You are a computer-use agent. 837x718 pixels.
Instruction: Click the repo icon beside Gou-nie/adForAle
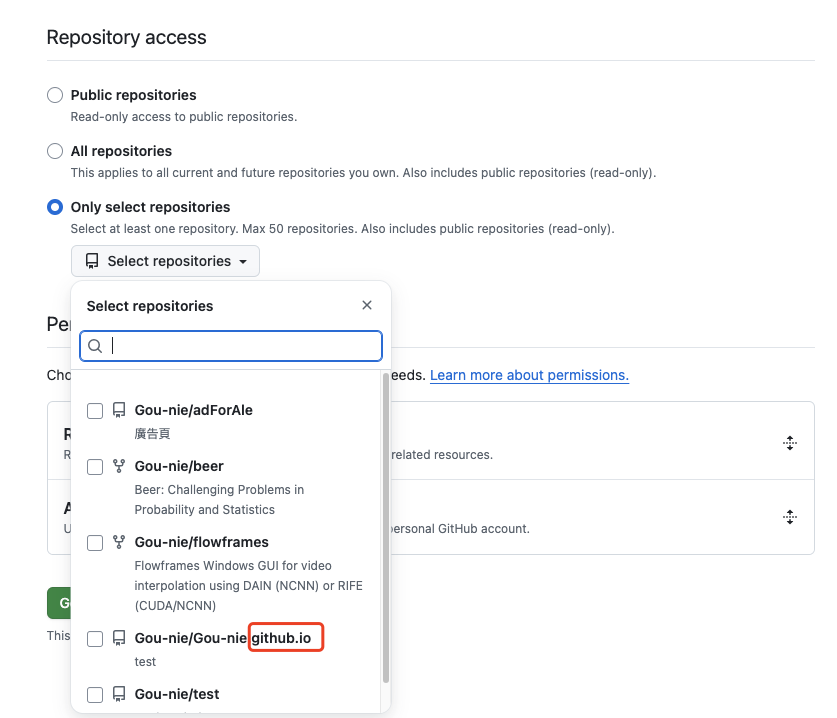(119, 410)
